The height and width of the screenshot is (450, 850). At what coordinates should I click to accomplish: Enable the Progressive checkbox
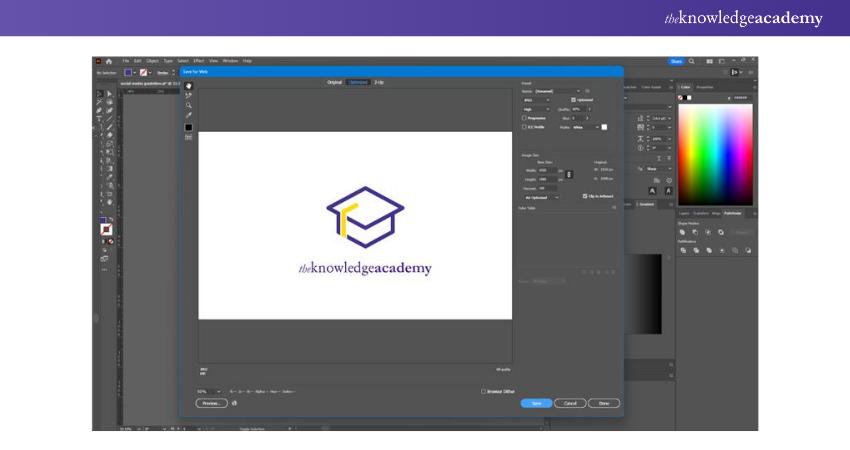[x=524, y=118]
